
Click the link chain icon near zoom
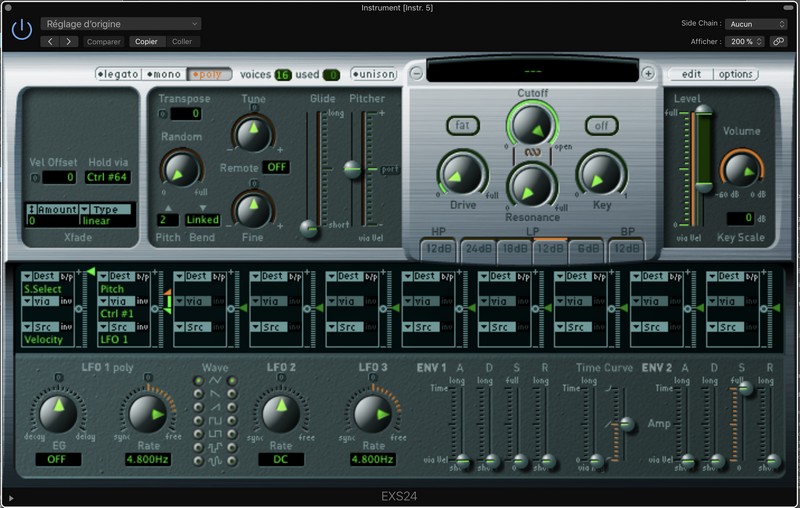[778, 41]
